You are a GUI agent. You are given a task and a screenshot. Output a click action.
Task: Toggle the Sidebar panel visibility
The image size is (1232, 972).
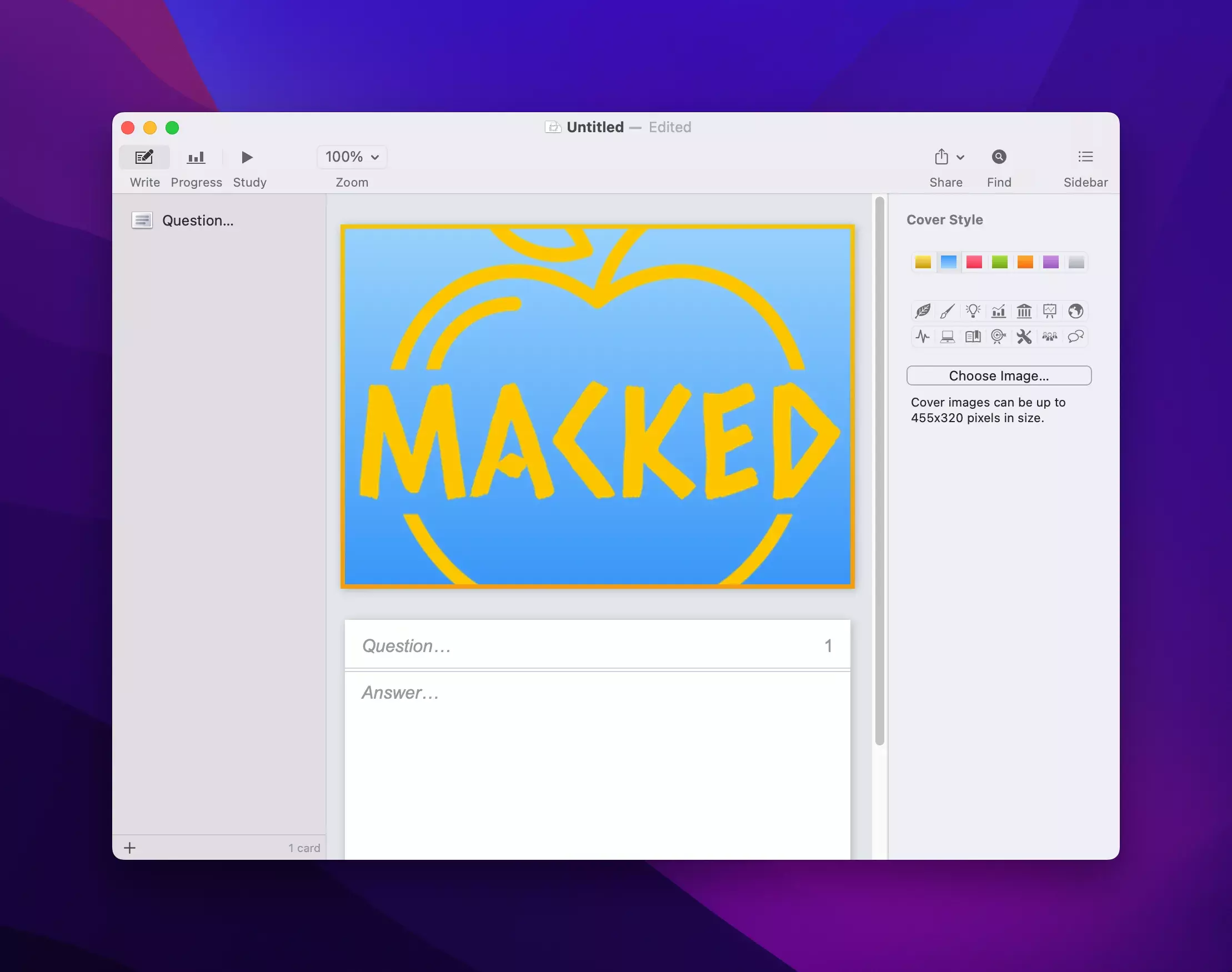1085,157
